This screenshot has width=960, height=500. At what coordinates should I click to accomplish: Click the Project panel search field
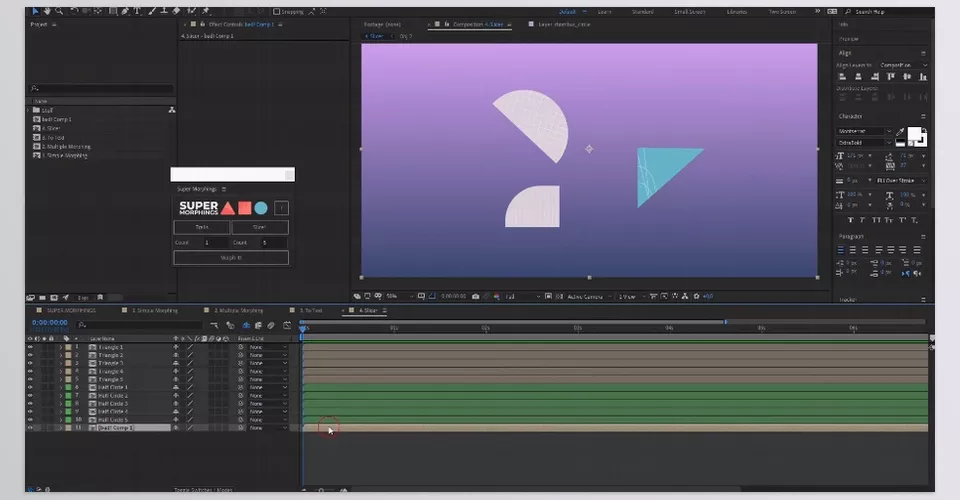tap(102, 89)
